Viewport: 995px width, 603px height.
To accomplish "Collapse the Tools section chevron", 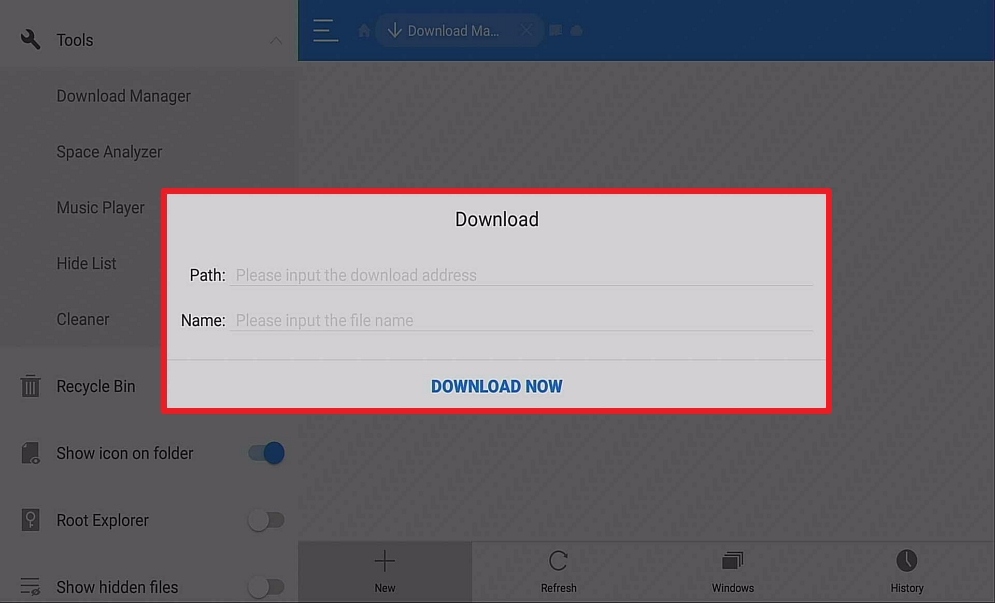I will (275, 40).
